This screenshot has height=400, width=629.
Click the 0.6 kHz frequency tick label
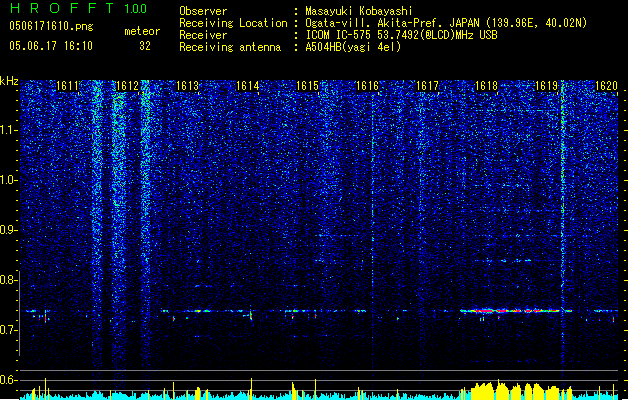point(8,380)
